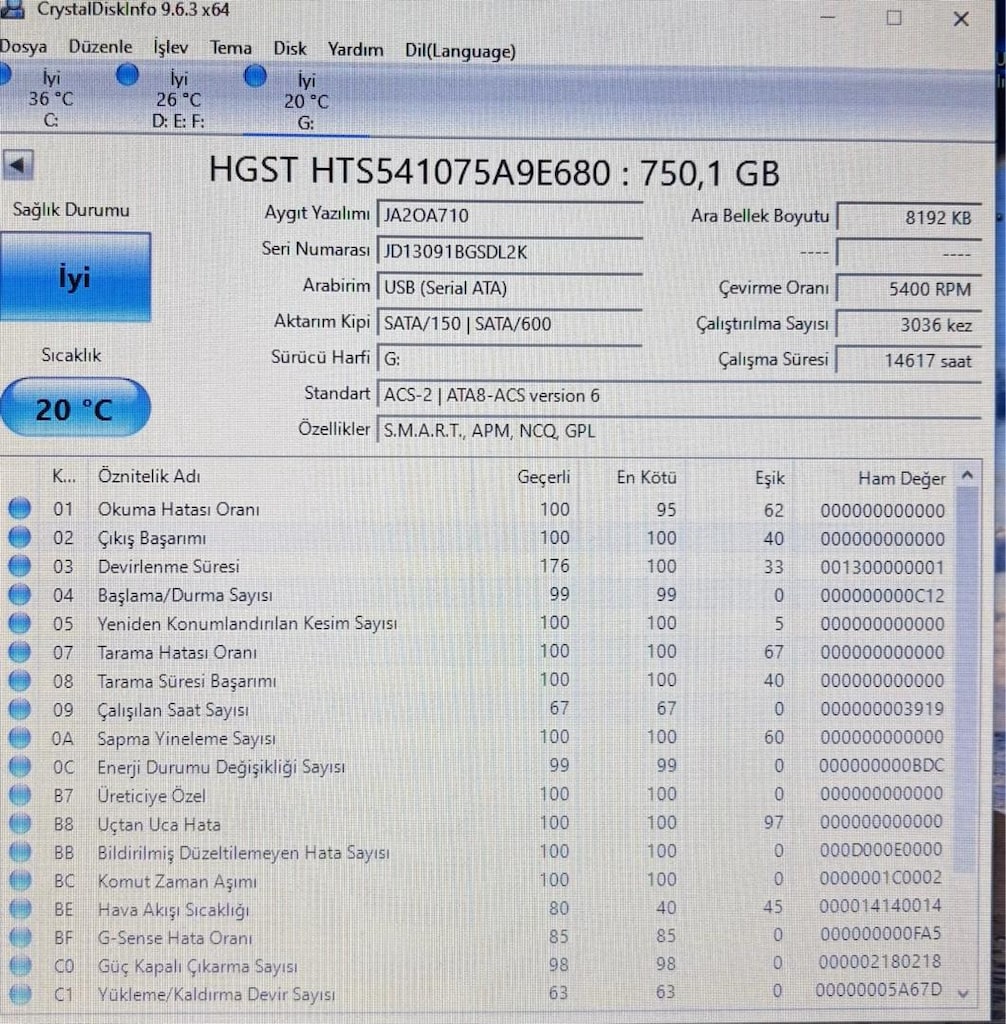The width and height of the screenshot is (1006, 1024).
Task: Select the D: E: F: drive tab
Action: (178, 100)
